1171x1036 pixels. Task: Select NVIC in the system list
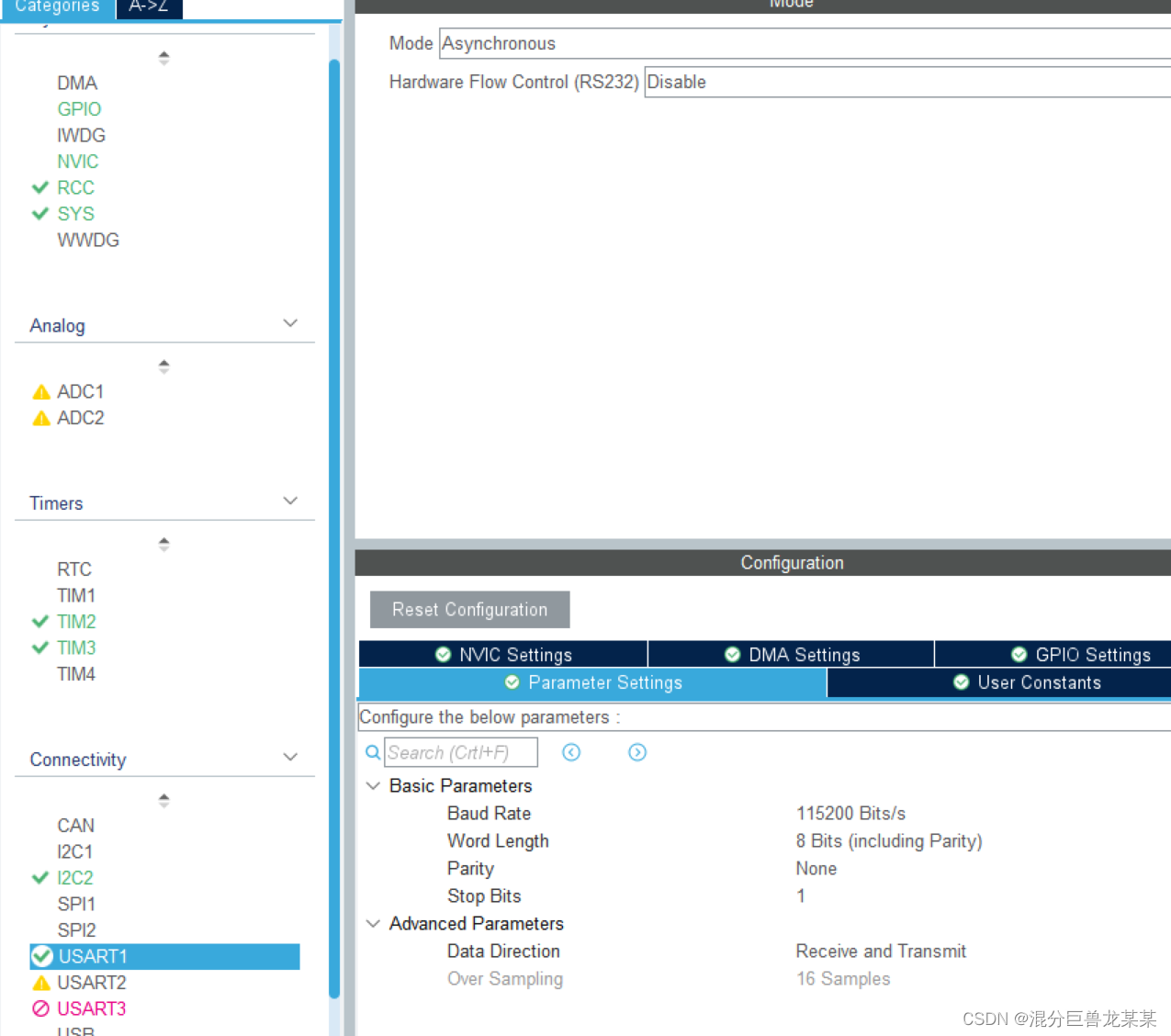coord(78,162)
